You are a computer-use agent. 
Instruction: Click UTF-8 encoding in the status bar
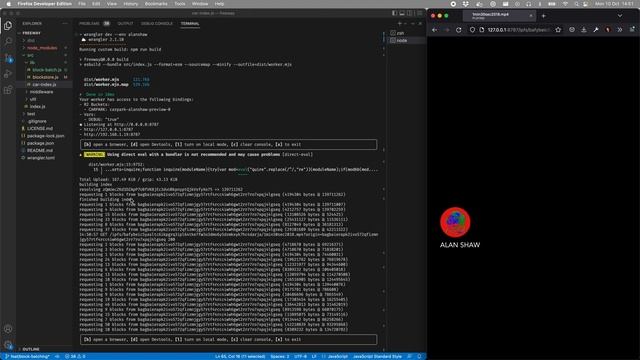(300, 356)
